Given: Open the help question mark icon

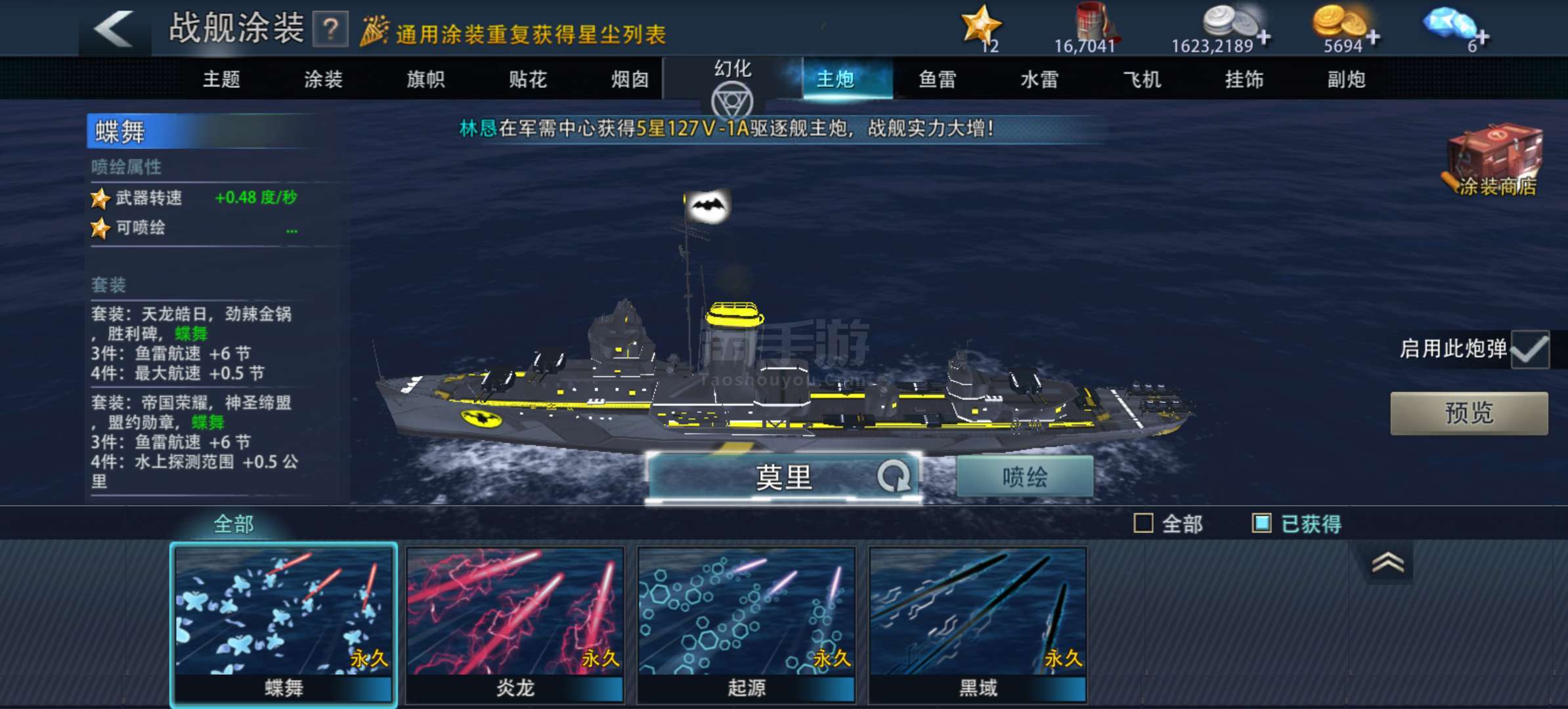Looking at the screenshot, I should [x=330, y=30].
